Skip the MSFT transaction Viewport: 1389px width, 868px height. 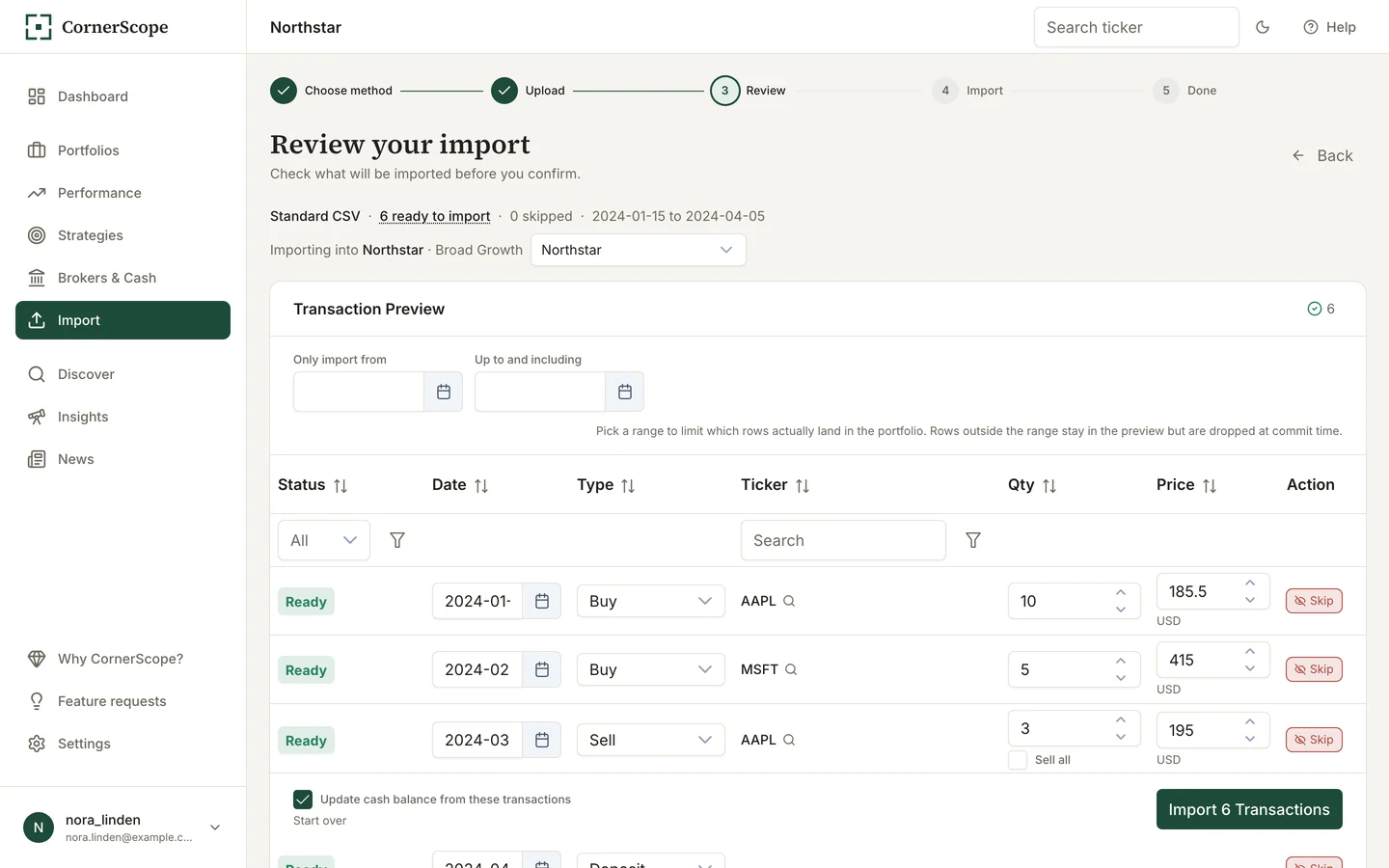pos(1314,669)
